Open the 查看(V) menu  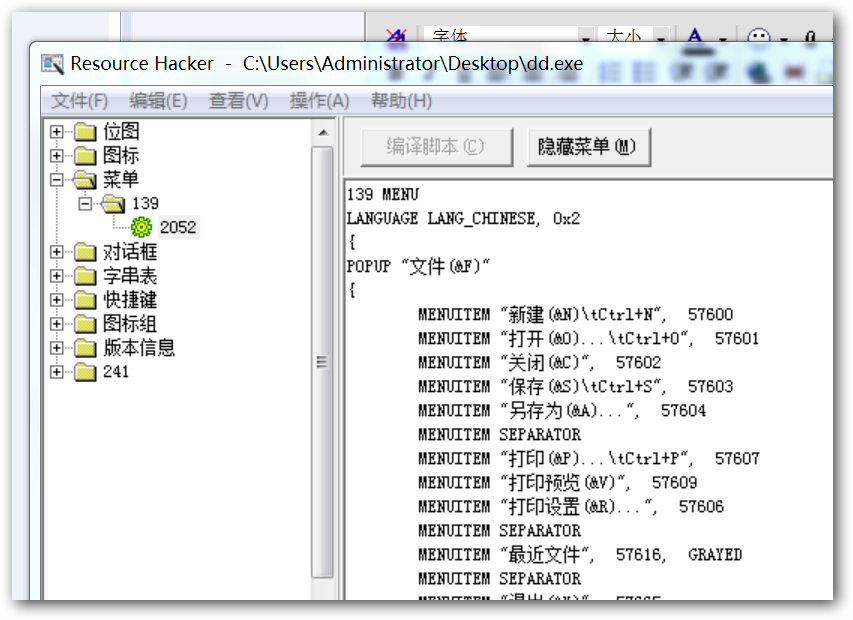[238, 101]
